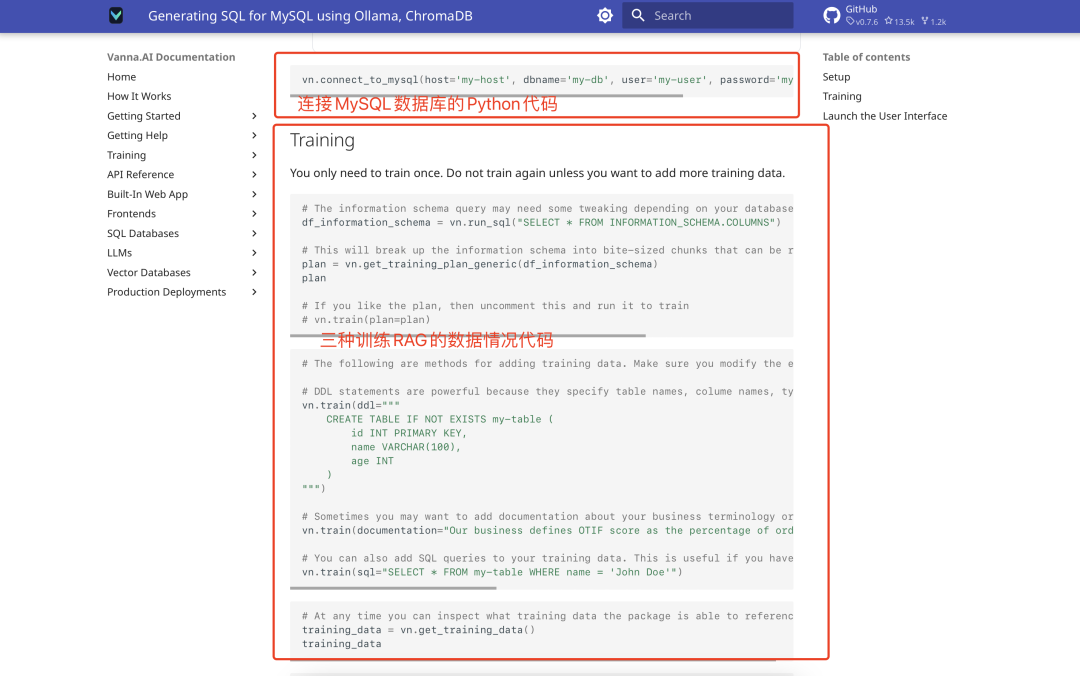Click the scrollbar under the vn.train SQL code block
The image size is (1080, 676).
point(393,588)
